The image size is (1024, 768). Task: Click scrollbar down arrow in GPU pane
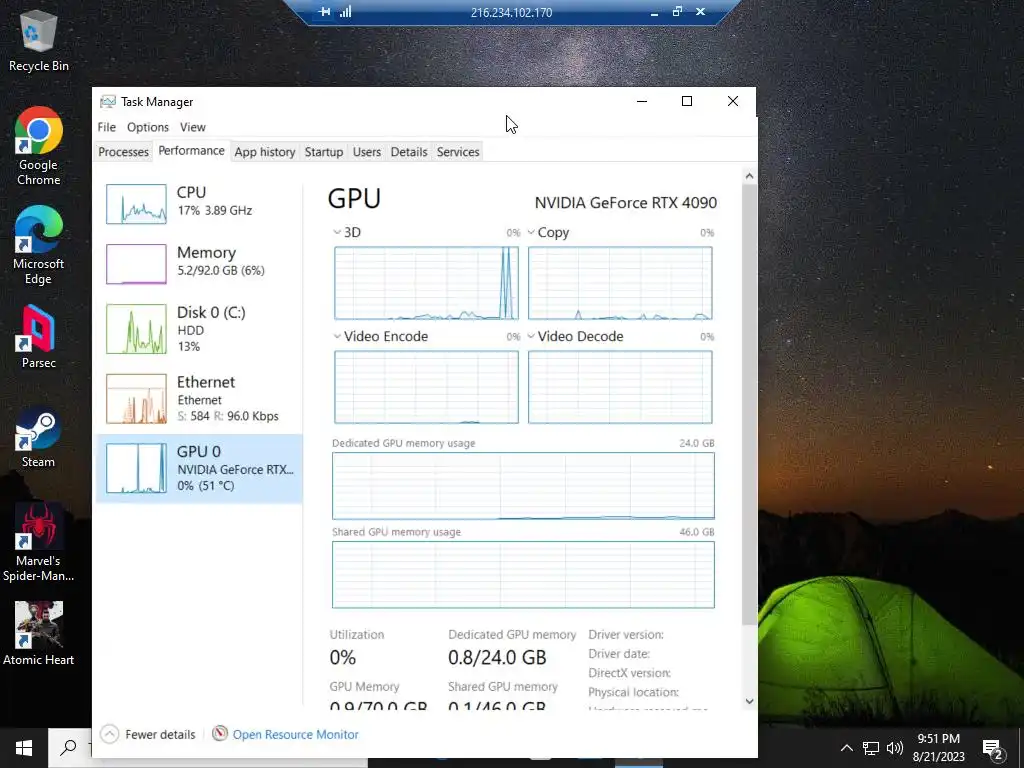coord(749,701)
